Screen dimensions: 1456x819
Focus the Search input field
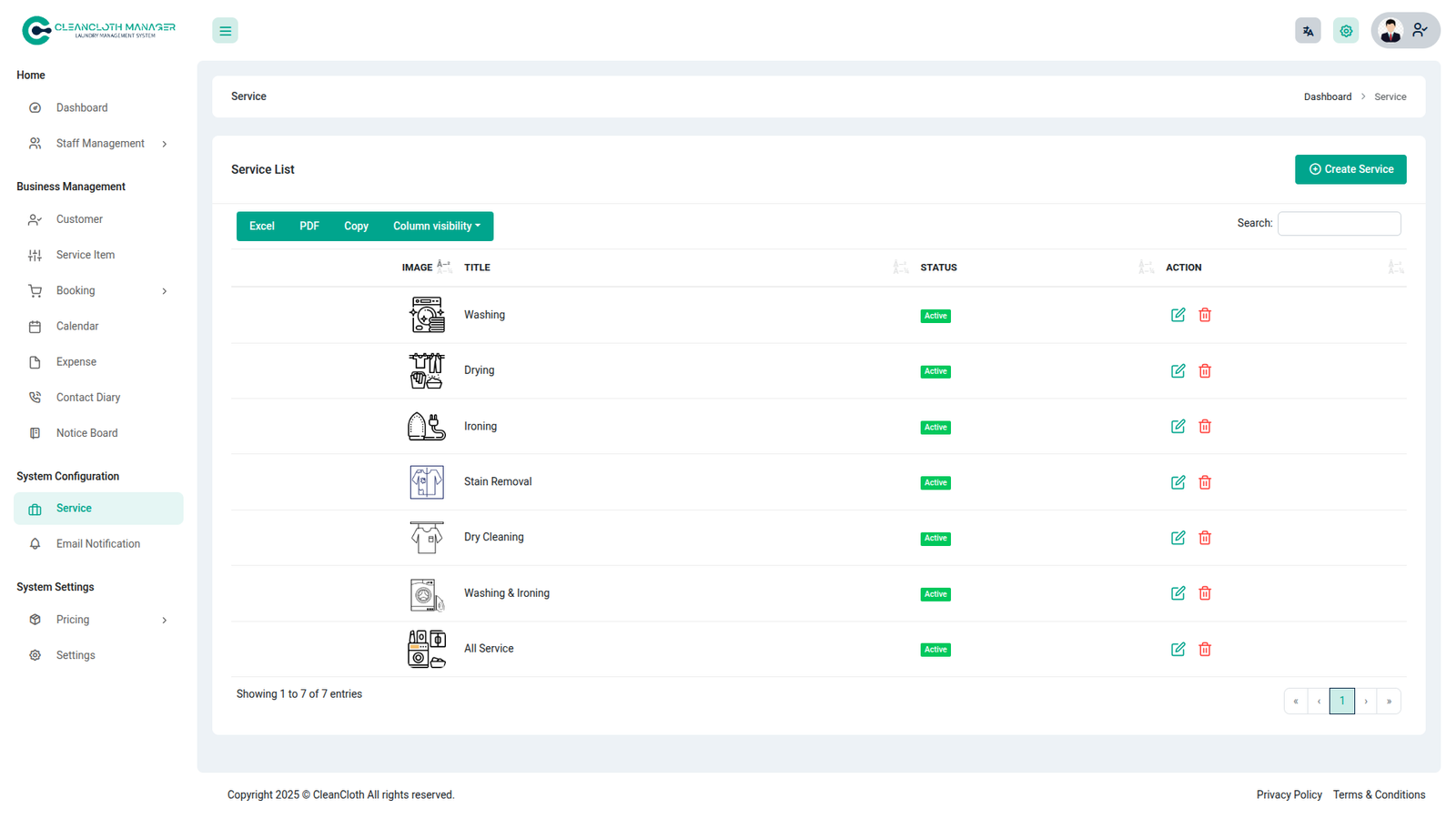click(x=1339, y=224)
